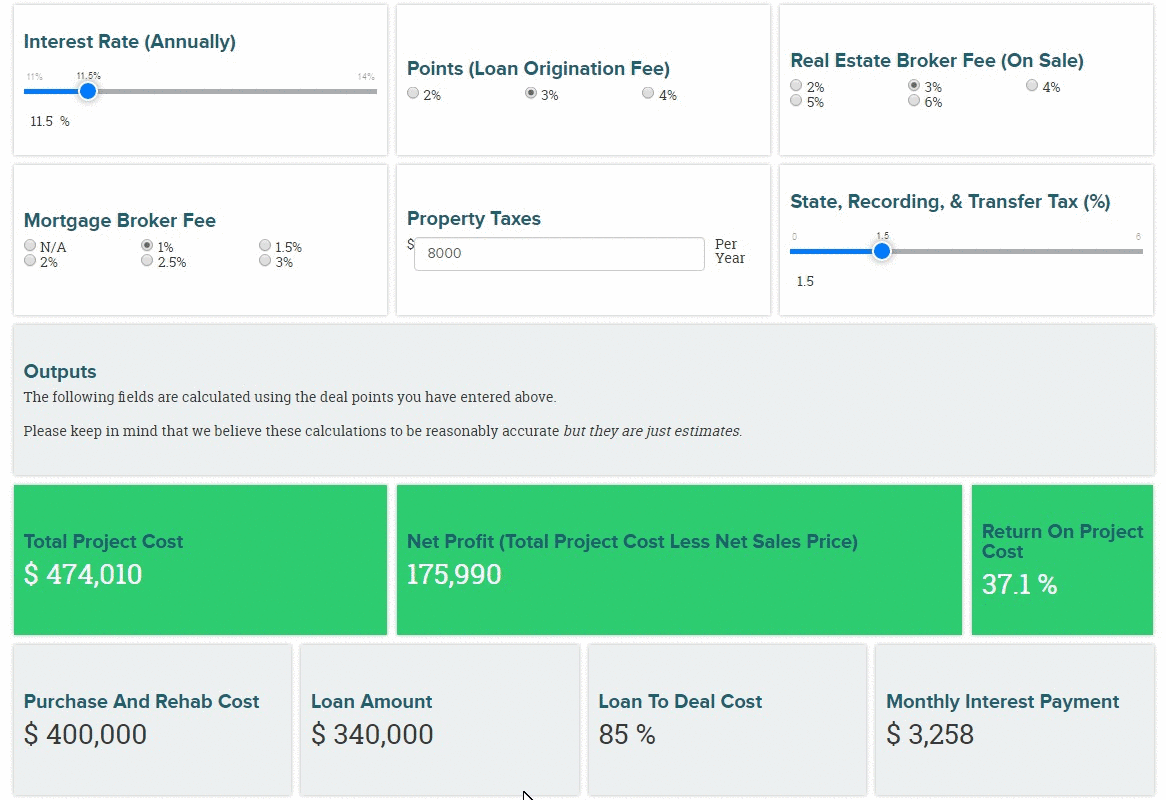Click the Transfer Tax slider handle

(882, 251)
